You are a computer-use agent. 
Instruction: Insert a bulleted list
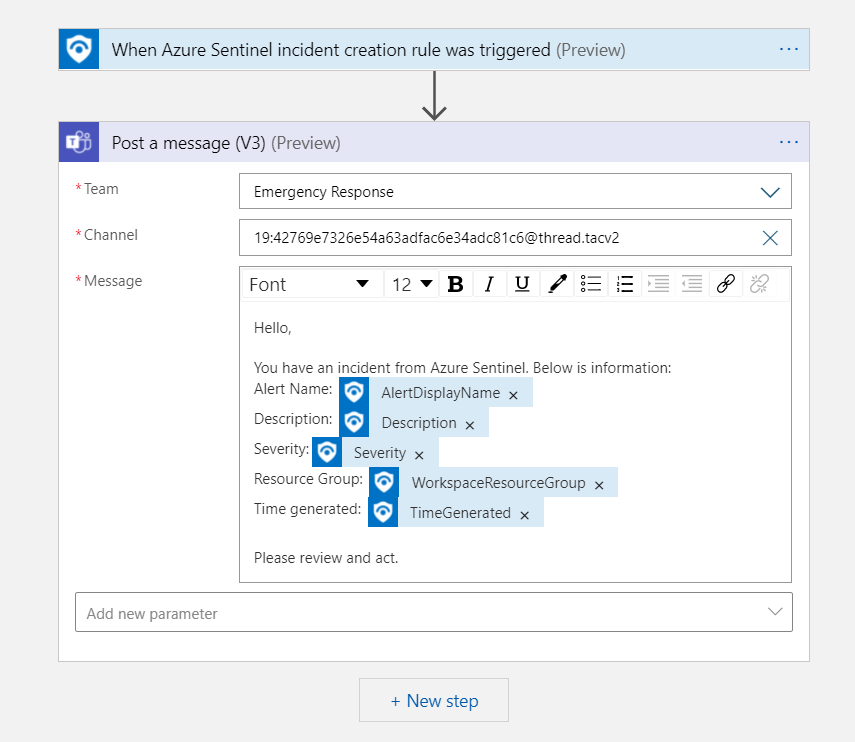click(591, 285)
